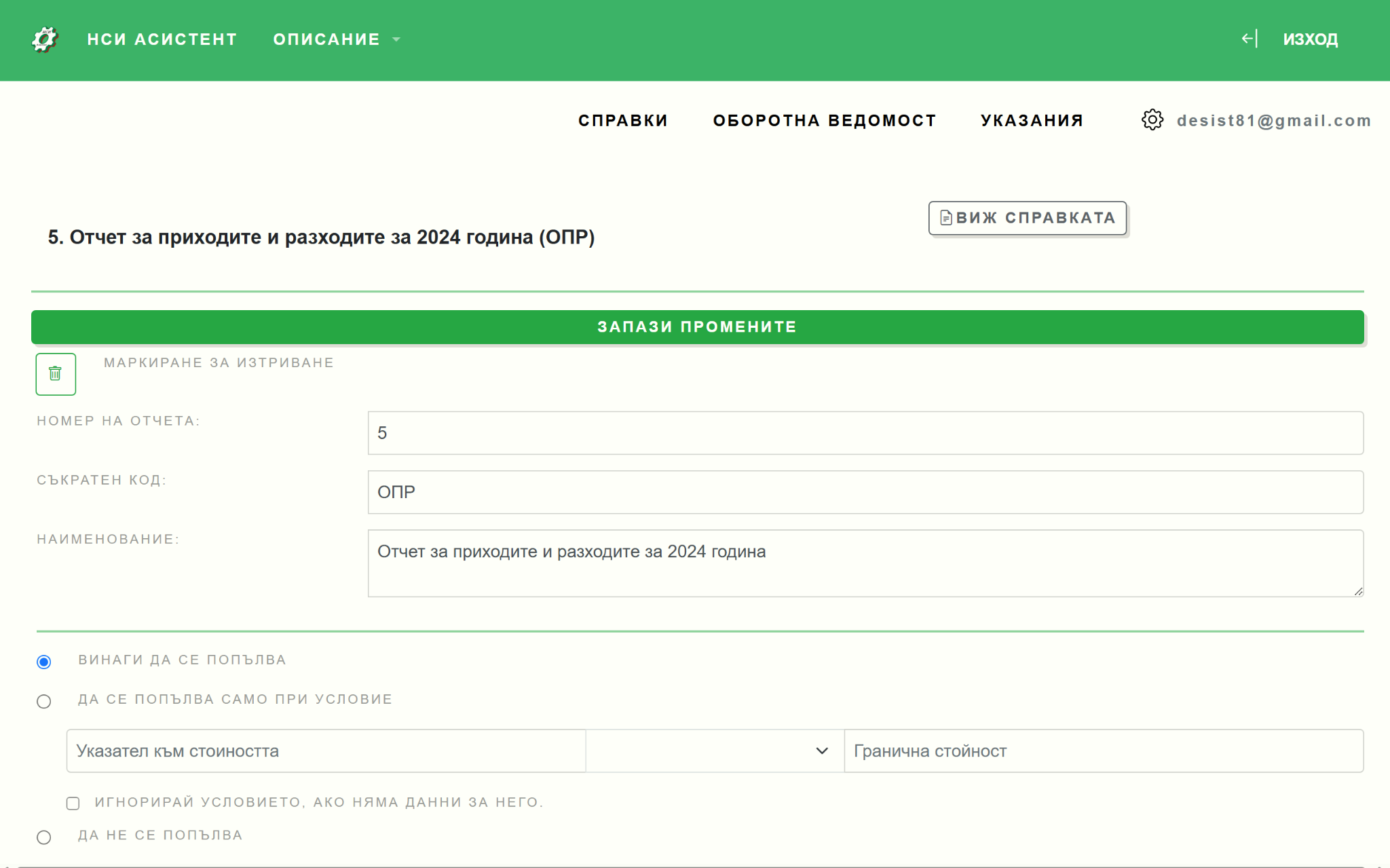Click the Изход logout link

[x=1310, y=39]
